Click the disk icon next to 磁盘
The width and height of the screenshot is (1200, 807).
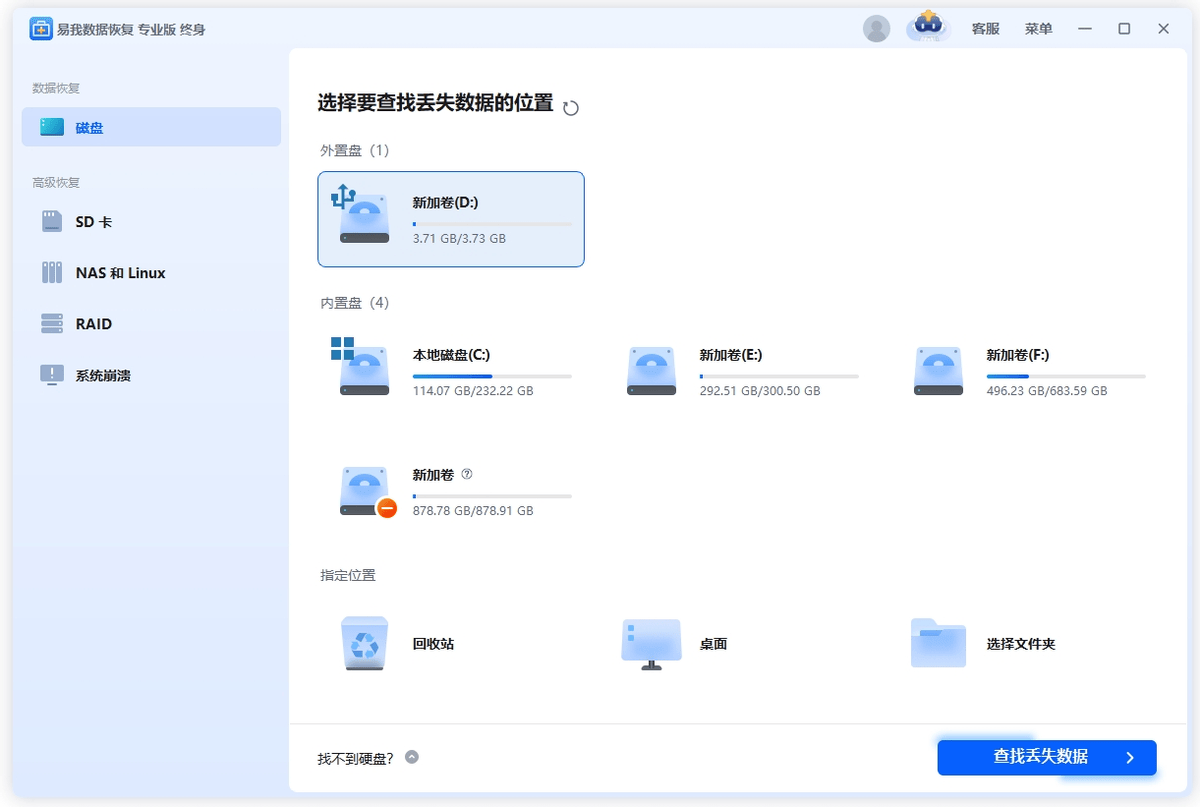point(52,127)
